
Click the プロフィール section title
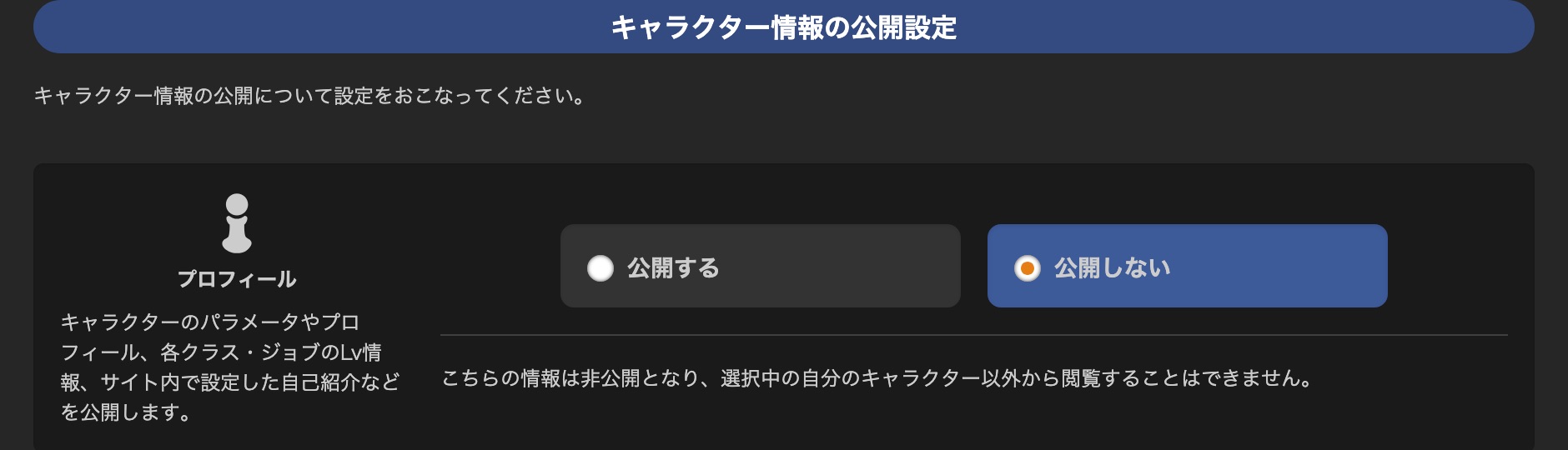pyautogui.click(x=237, y=279)
